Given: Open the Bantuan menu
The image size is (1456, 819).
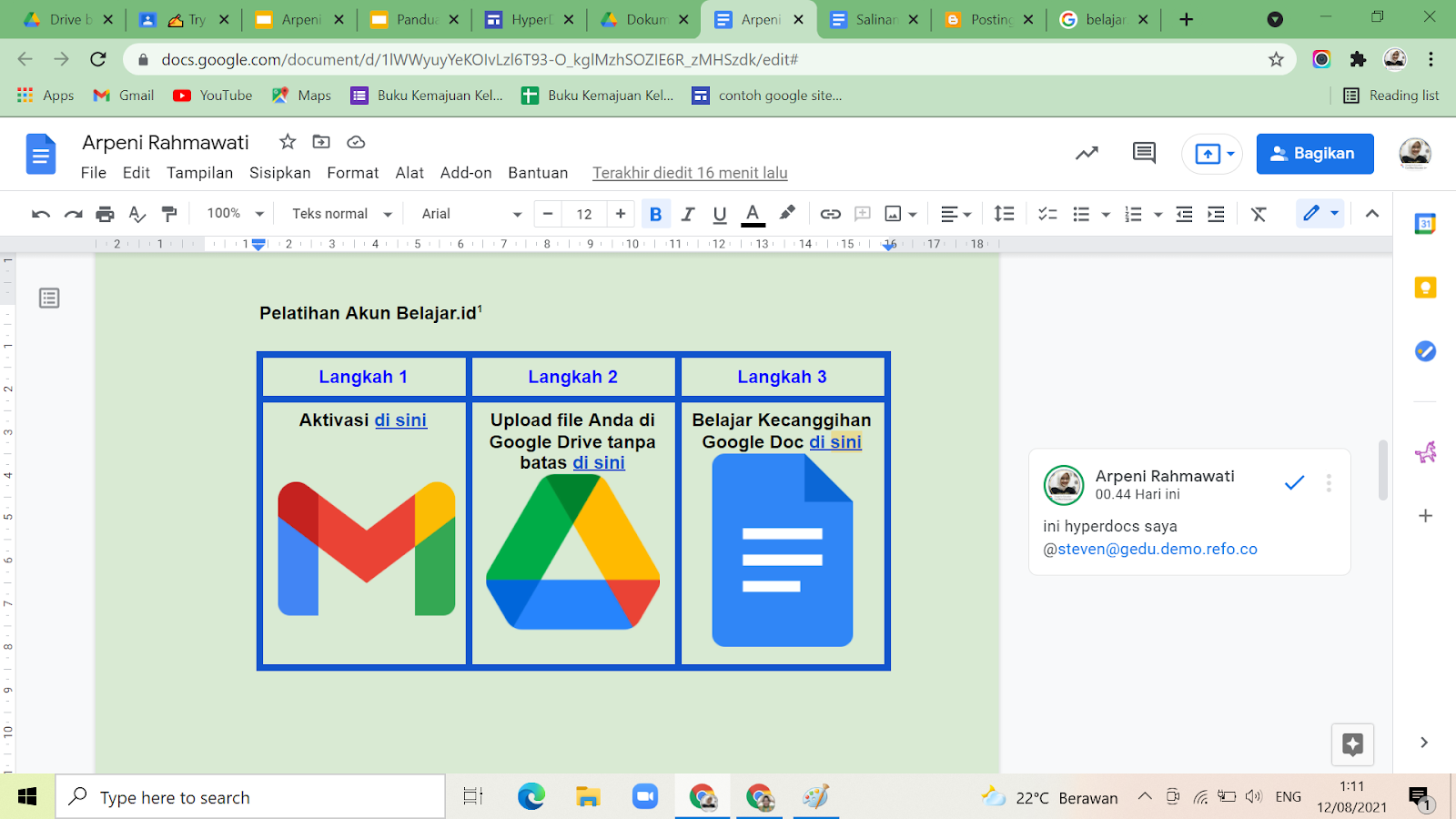Looking at the screenshot, I should [538, 173].
